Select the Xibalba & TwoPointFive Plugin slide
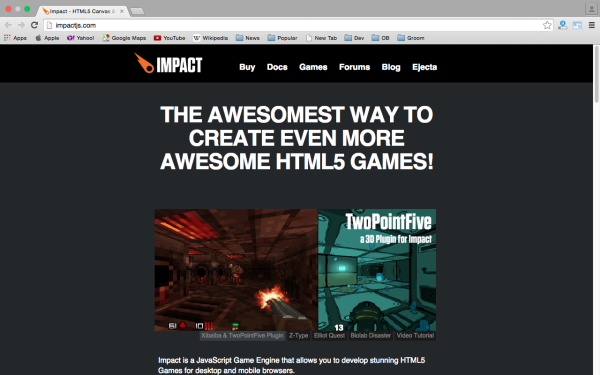 (x=242, y=336)
